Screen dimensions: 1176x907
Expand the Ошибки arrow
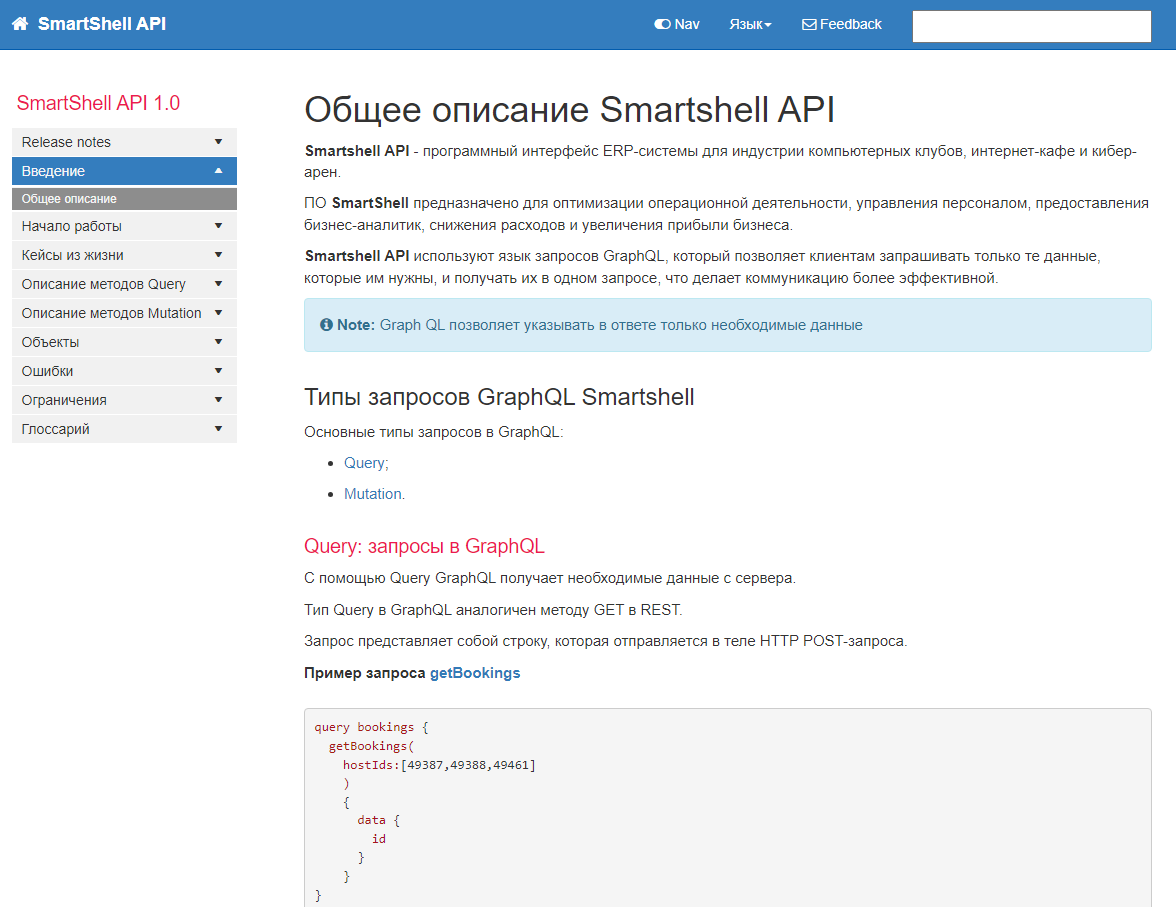point(218,371)
